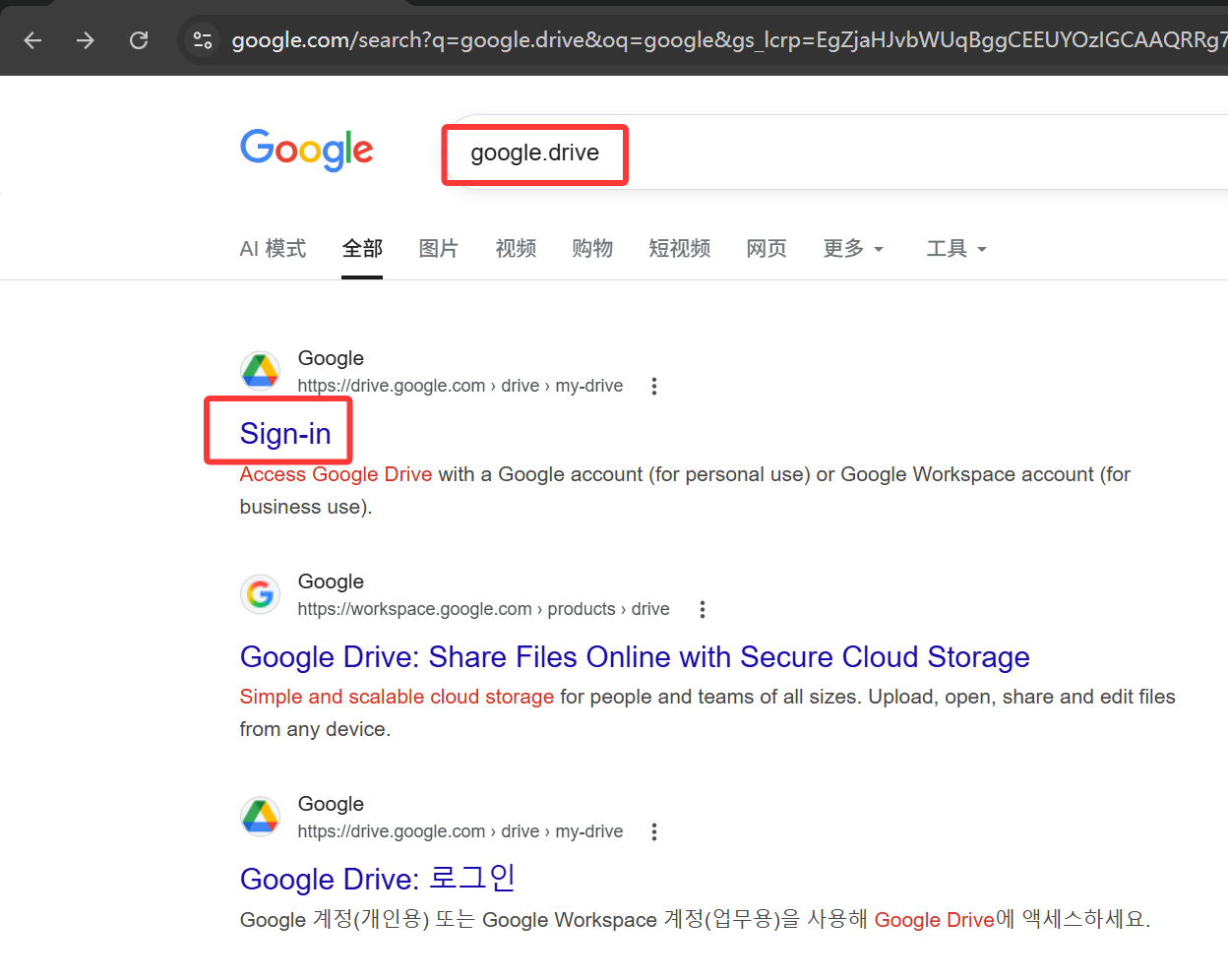Switch to the 图片 tab
The image size is (1228, 980).
coord(439,249)
